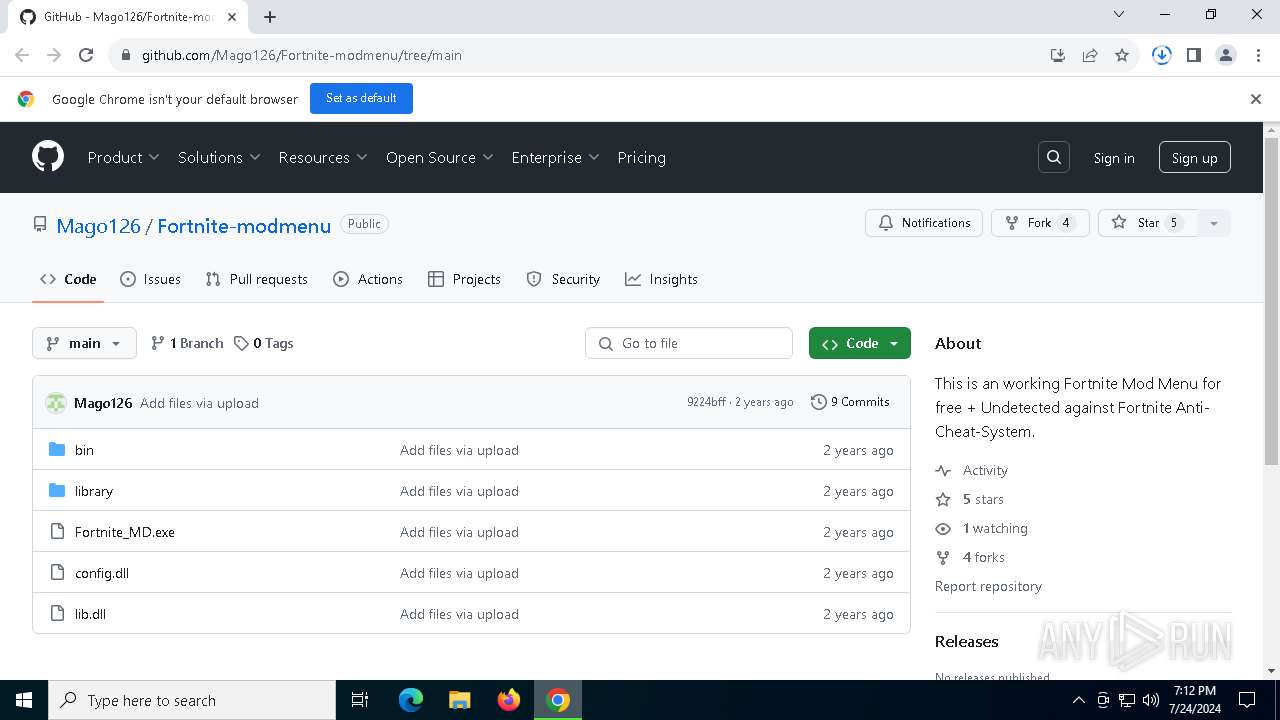Viewport: 1280px width, 720px height.
Task: Click the Windows Start button
Action: pyautogui.click(x=24, y=700)
